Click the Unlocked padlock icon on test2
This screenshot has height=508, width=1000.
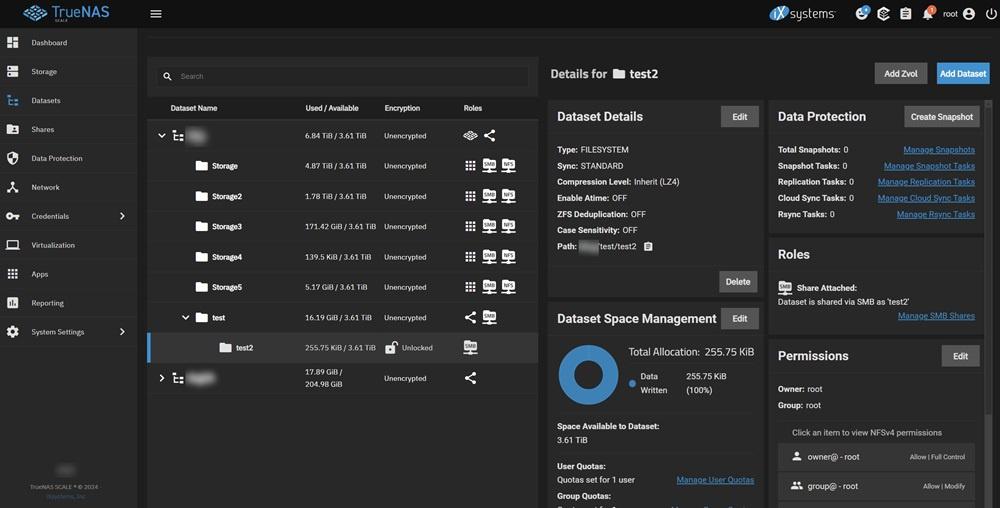click(392, 348)
